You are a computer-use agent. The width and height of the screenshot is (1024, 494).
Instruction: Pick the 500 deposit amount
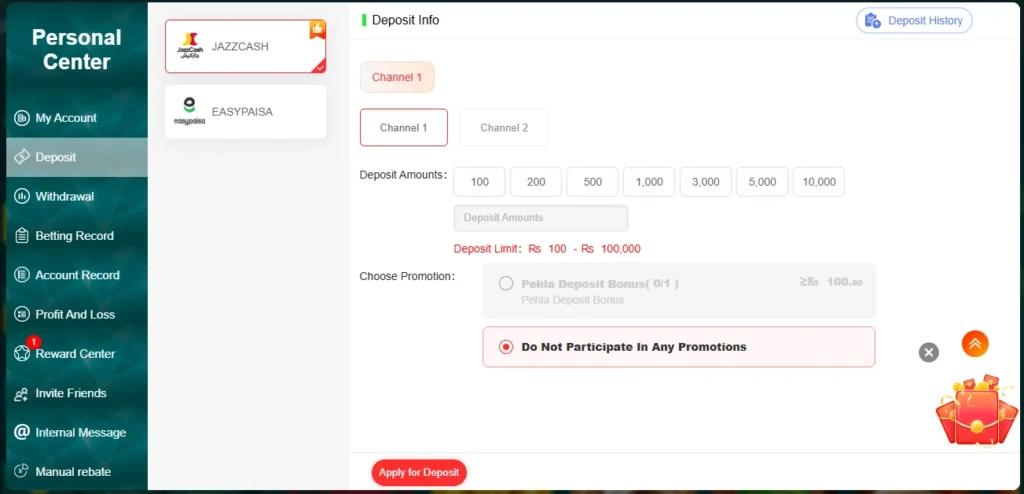pyautogui.click(x=592, y=182)
